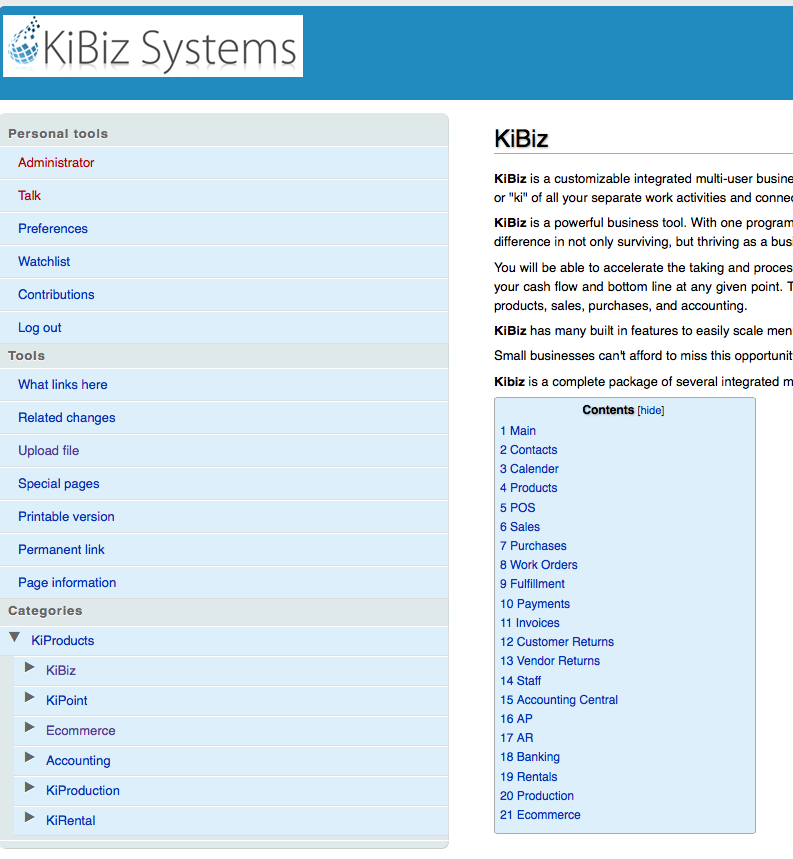The height and width of the screenshot is (859, 793).
Task: Click the Categories section header
Action: [x=45, y=611]
